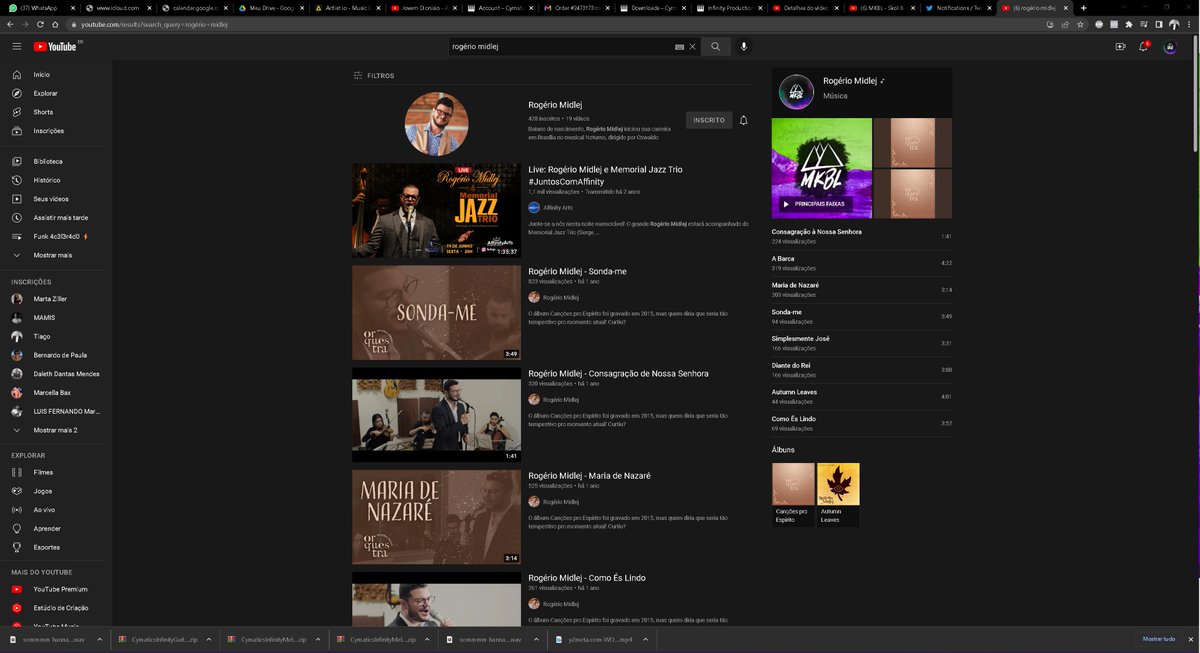Image resolution: width=1200 pixels, height=653 pixels.
Task: Expand Mostrar mais 2 in subscriptions
Action: tap(56, 430)
